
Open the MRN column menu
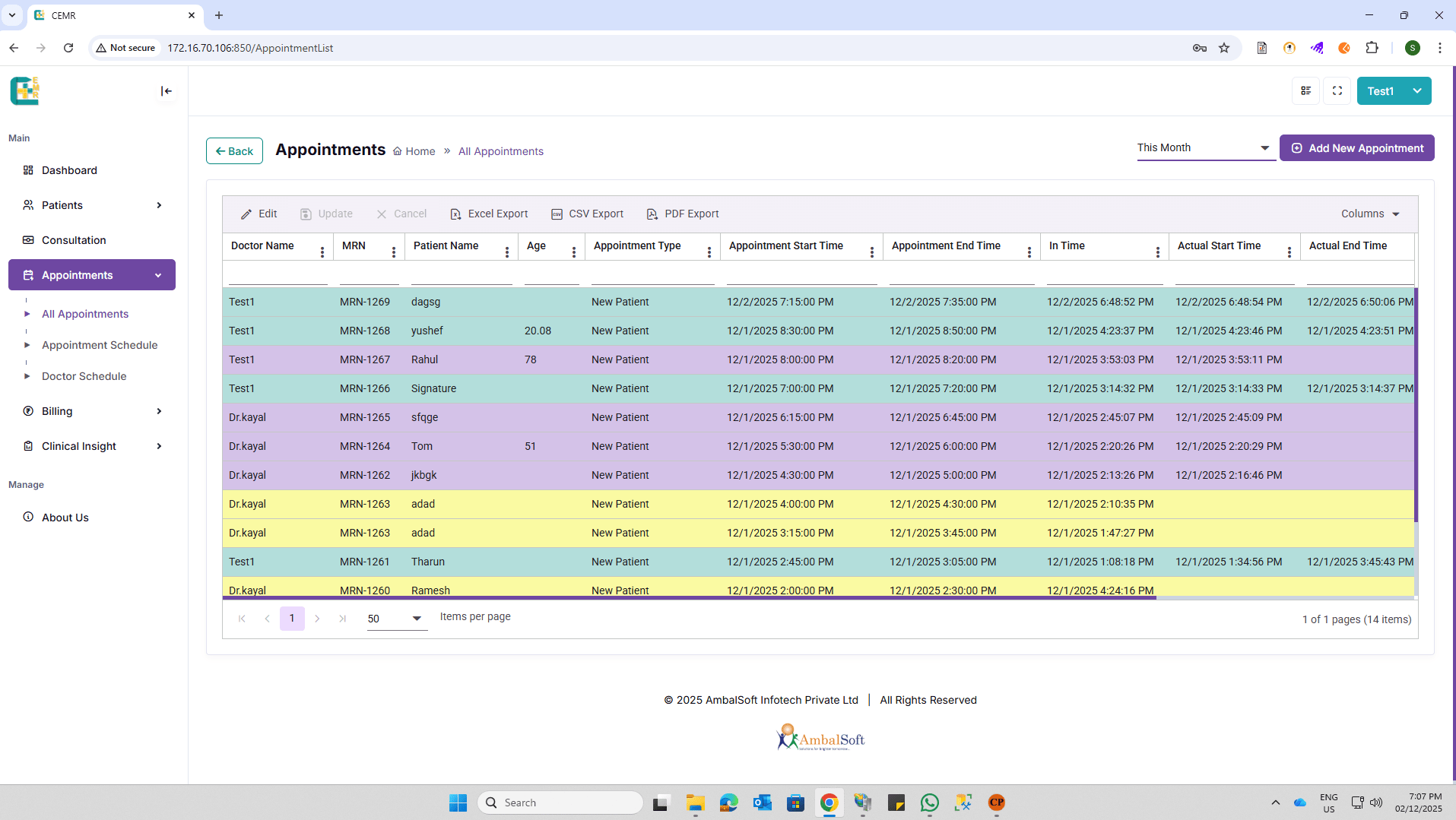(x=394, y=252)
